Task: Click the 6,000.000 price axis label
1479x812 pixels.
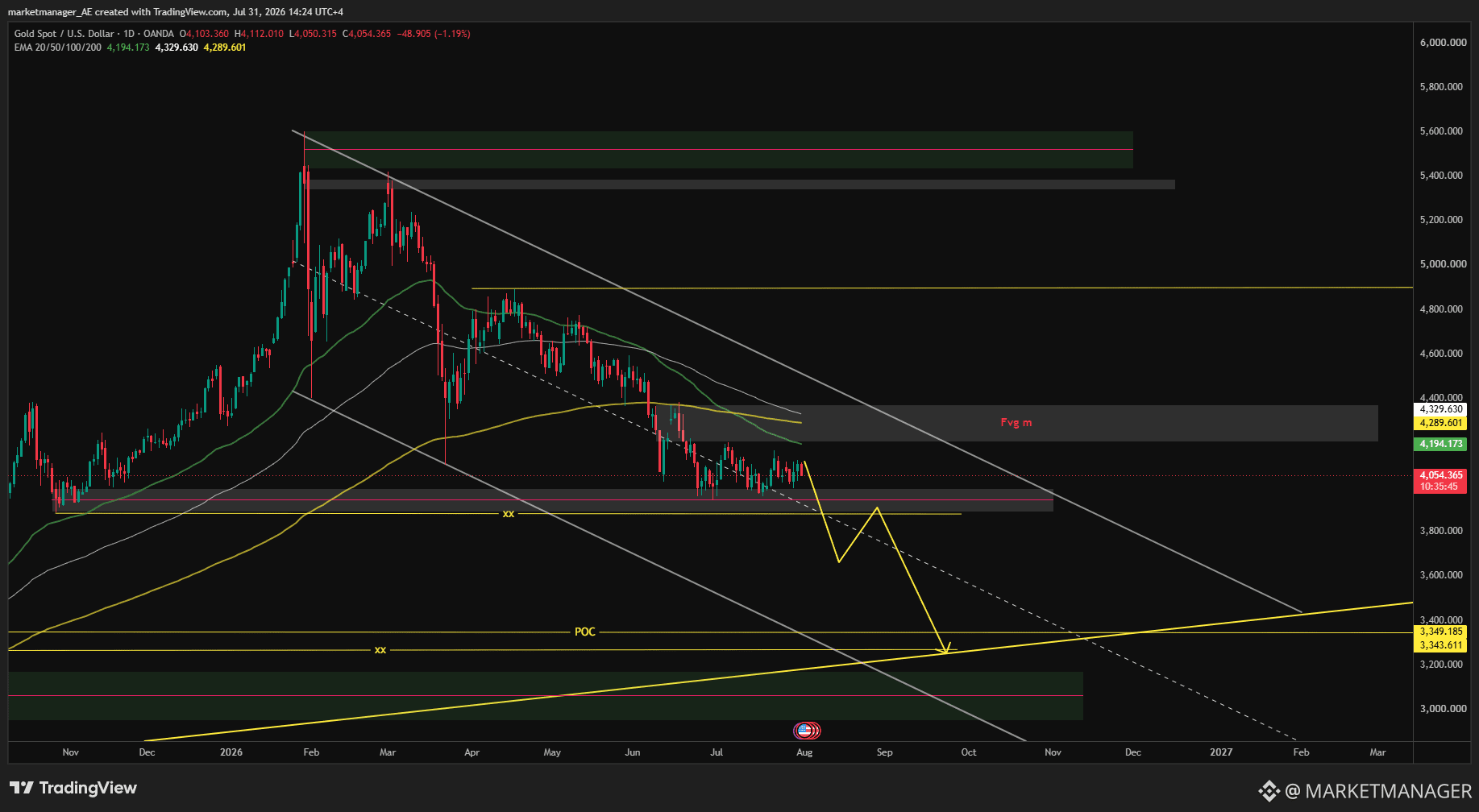Action: click(x=1443, y=43)
